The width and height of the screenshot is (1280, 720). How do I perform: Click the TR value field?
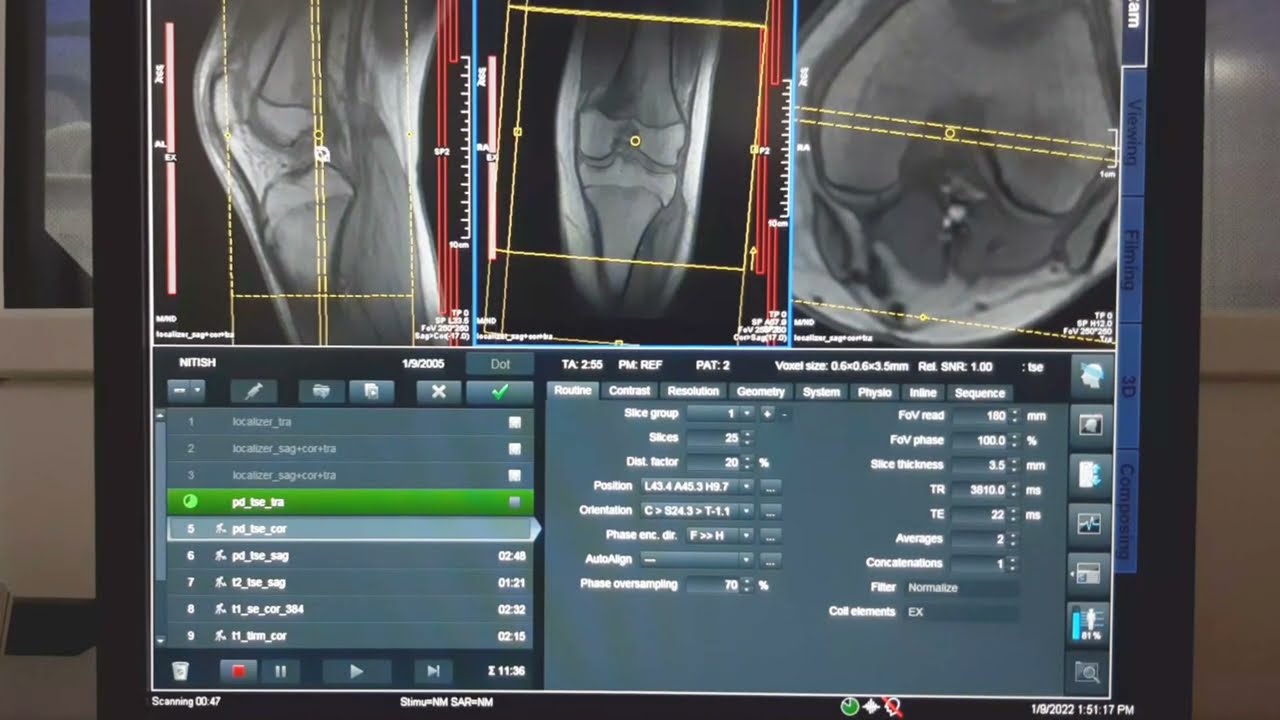click(x=980, y=490)
